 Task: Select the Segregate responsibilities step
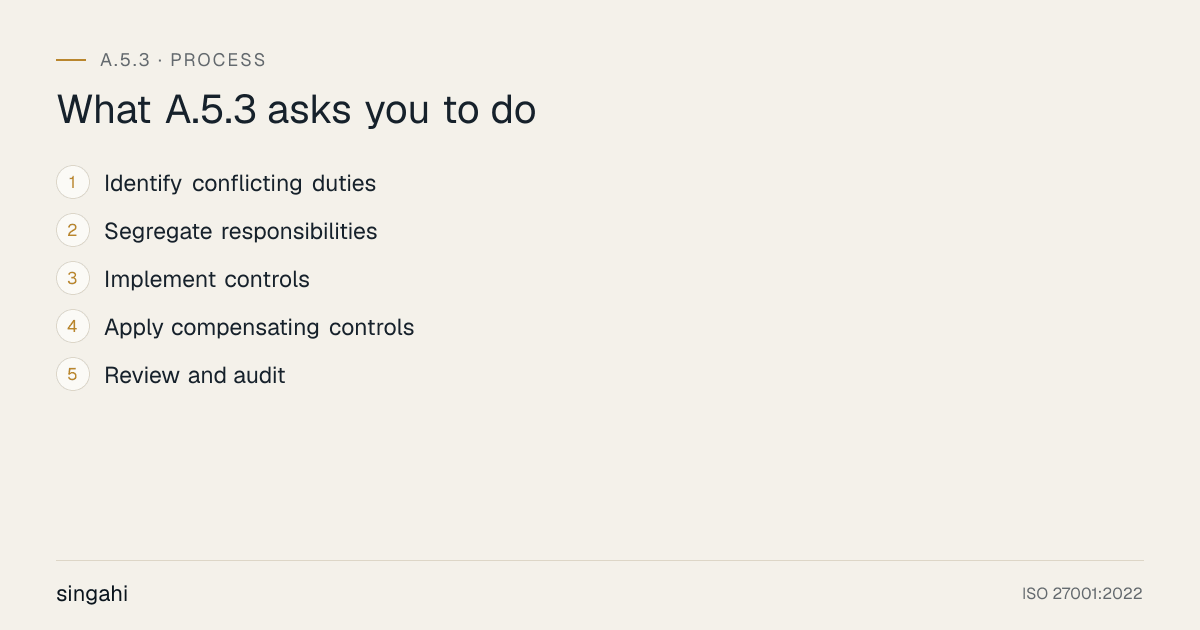(241, 231)
